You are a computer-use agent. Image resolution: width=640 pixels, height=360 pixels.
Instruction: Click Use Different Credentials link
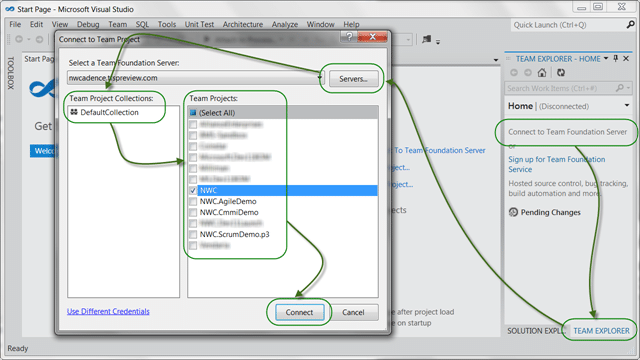pyautogui.click(x=108, y=311)
